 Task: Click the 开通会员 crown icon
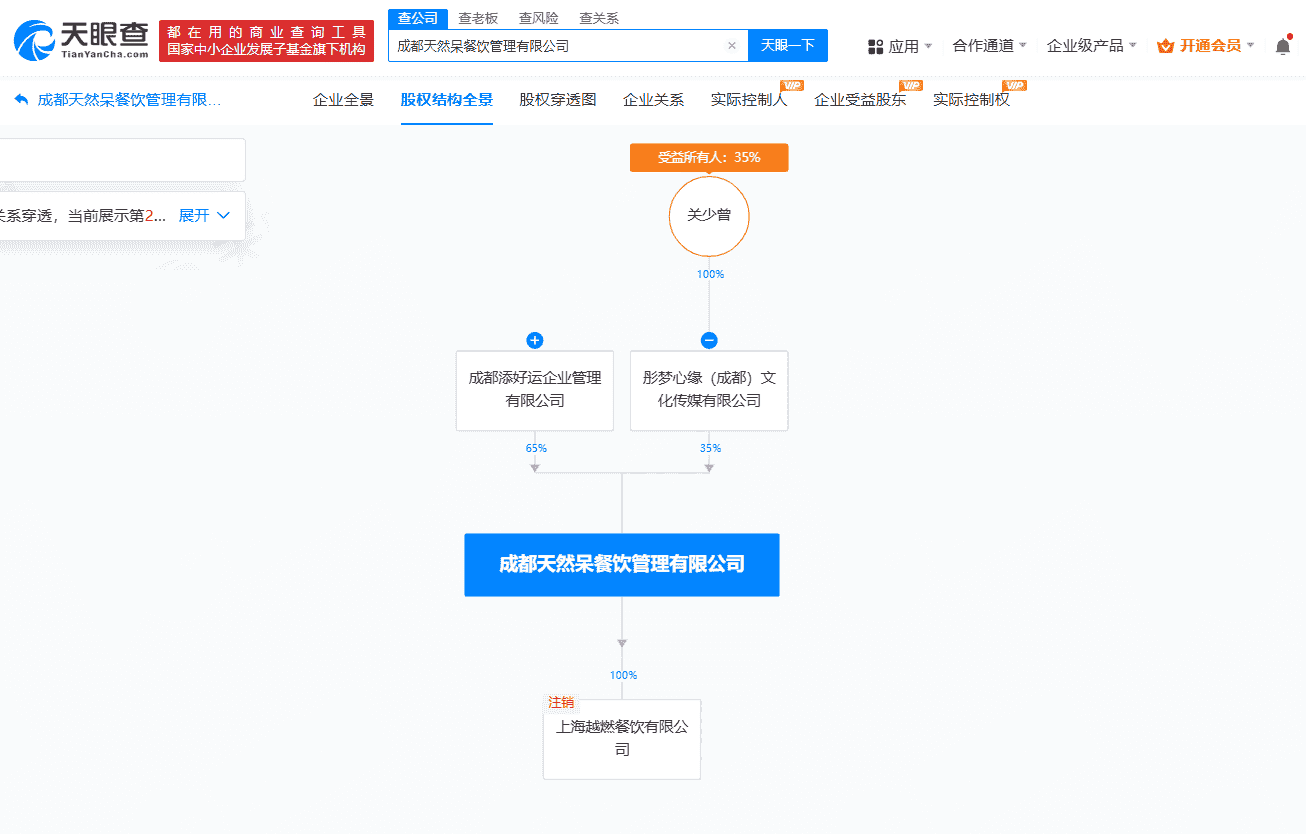1165,46
